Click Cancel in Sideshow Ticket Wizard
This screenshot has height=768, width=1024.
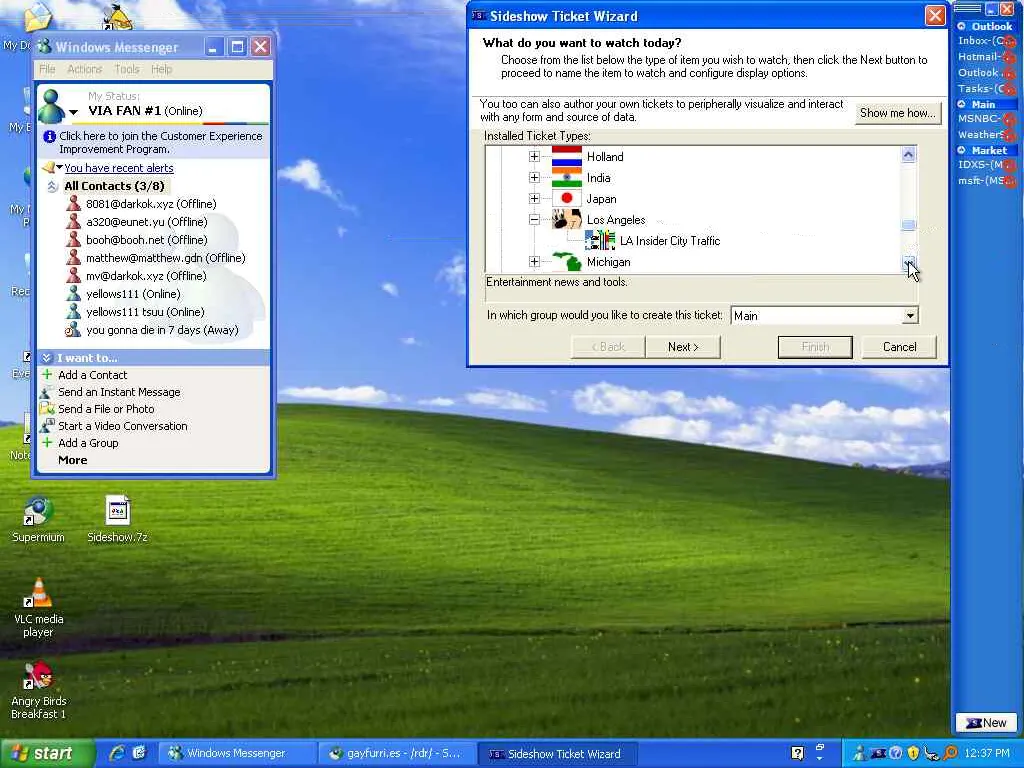899,347
